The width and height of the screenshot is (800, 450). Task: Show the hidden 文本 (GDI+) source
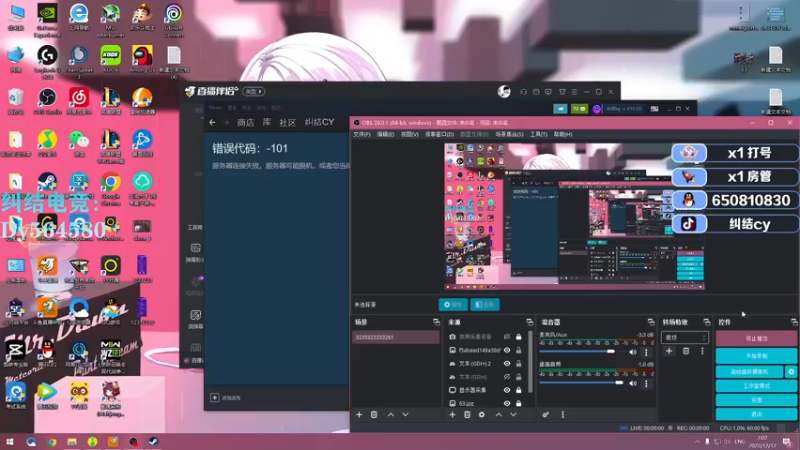tap(507, 377)
